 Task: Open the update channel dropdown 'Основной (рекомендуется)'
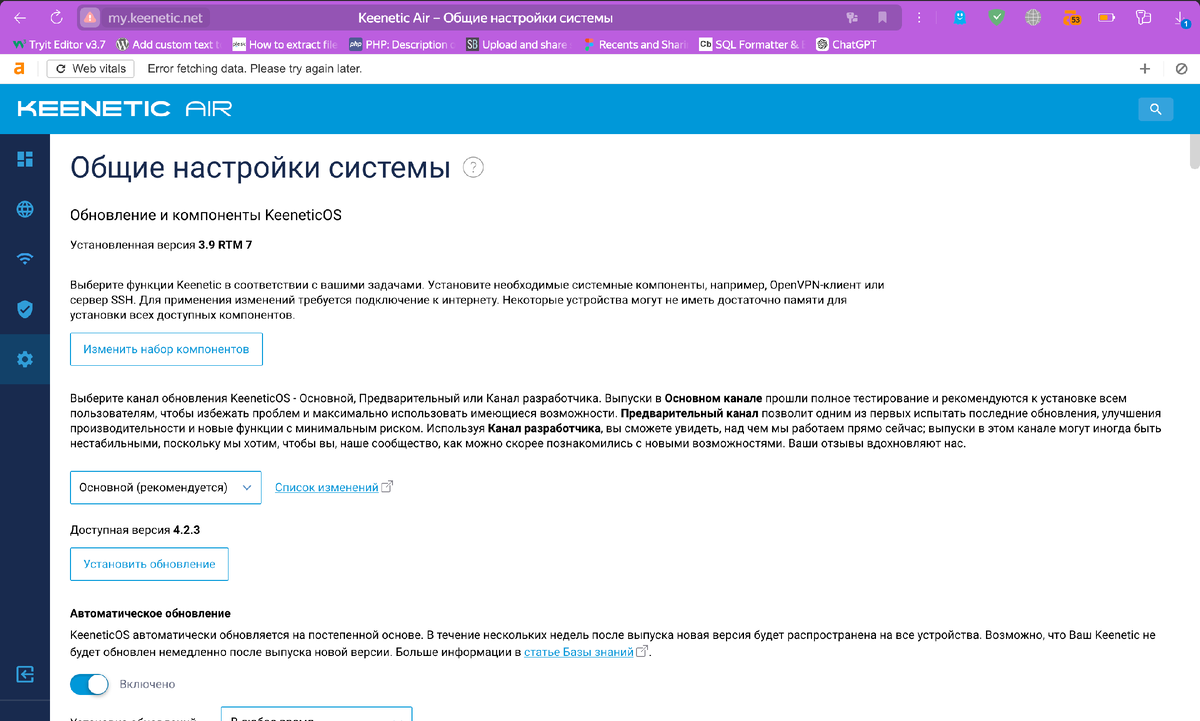[166, 487]
